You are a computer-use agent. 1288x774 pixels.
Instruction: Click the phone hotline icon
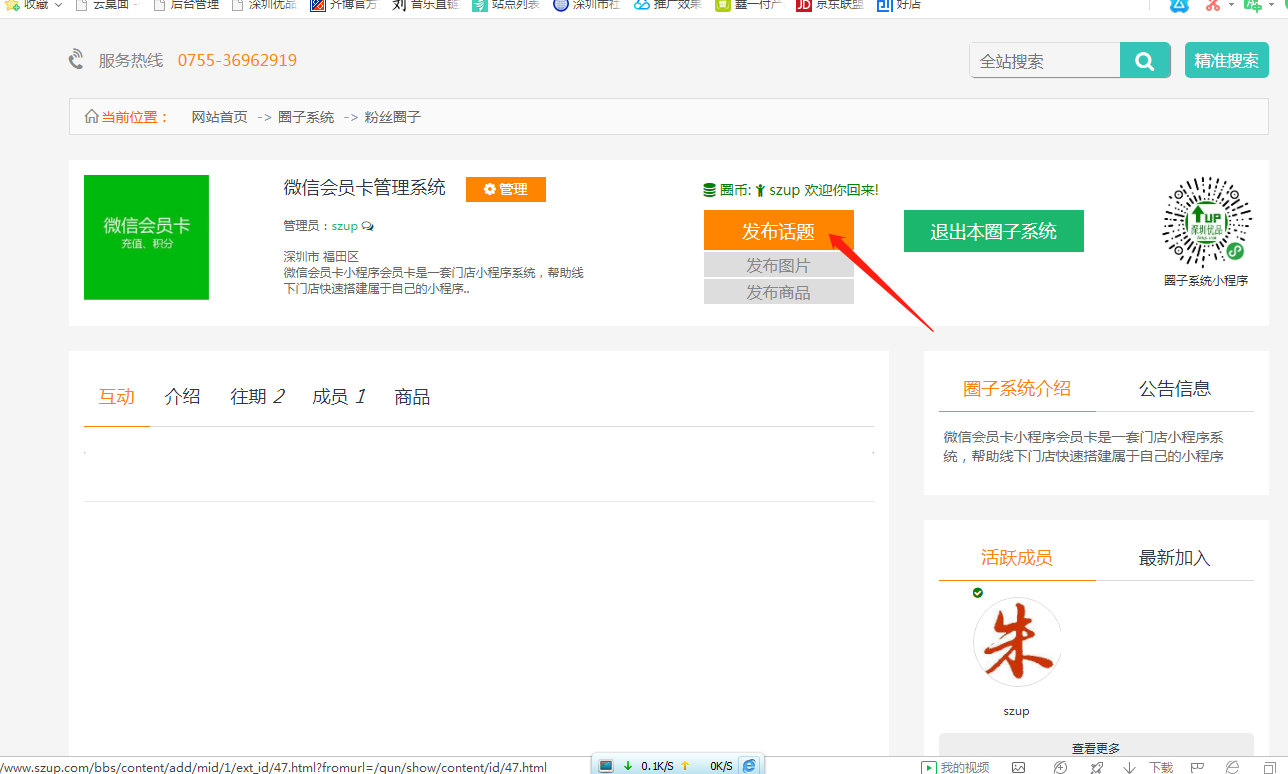(x=76, y=60)
